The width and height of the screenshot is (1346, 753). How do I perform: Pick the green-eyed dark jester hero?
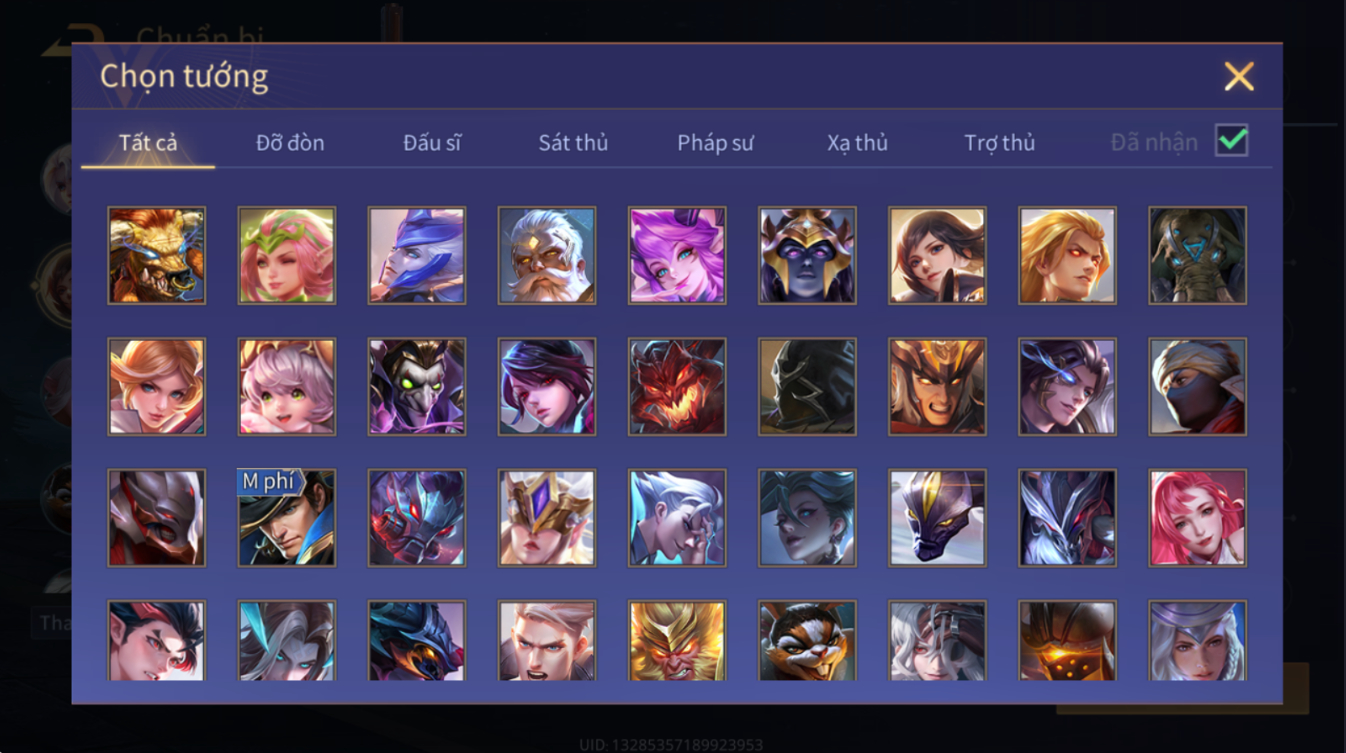(x=417, y=387)
